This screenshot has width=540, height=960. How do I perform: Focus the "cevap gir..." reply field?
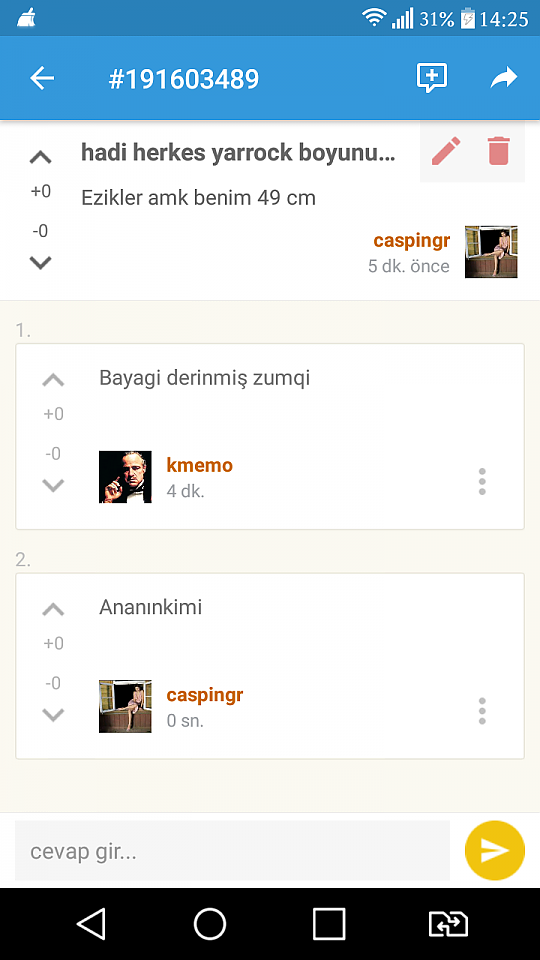(232, 850)
